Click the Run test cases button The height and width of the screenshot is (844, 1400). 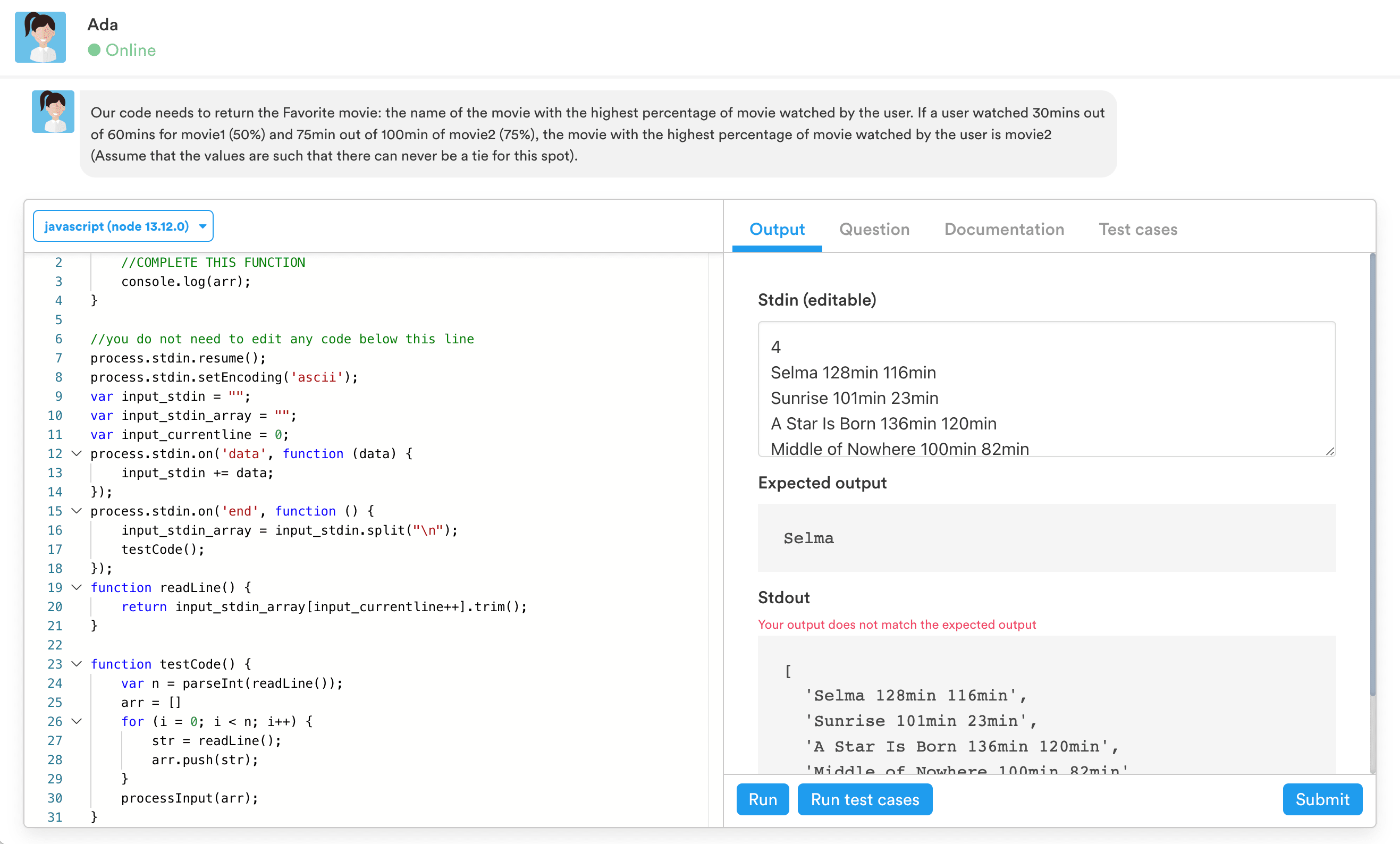click(864, 799)
